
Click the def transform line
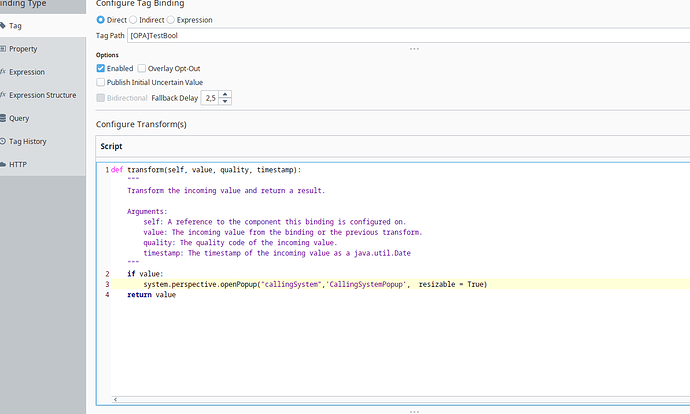point(206,170)
